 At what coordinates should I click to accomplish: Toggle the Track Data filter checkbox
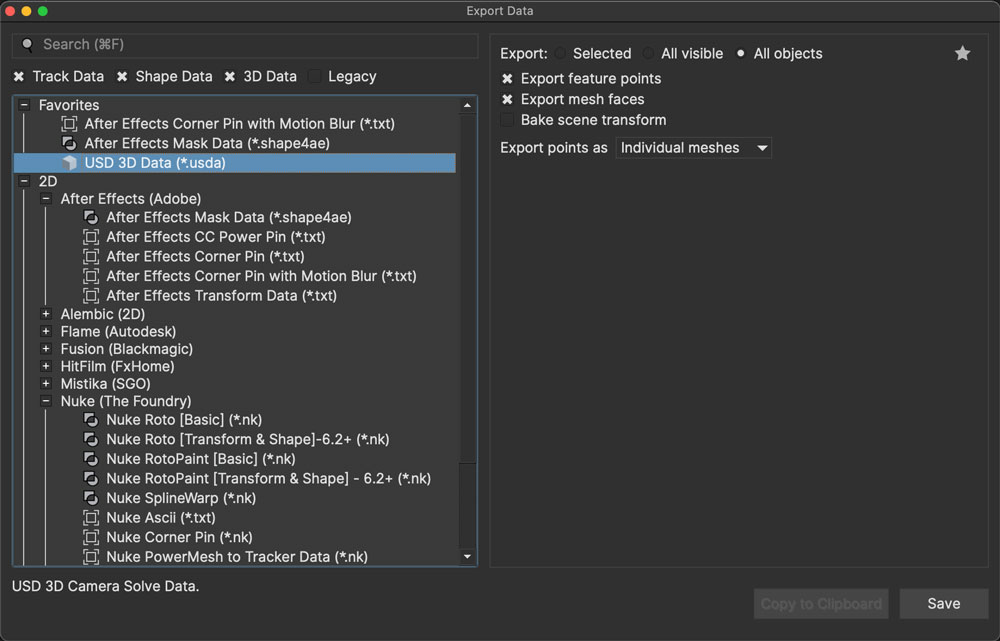(x=19, y=77)
